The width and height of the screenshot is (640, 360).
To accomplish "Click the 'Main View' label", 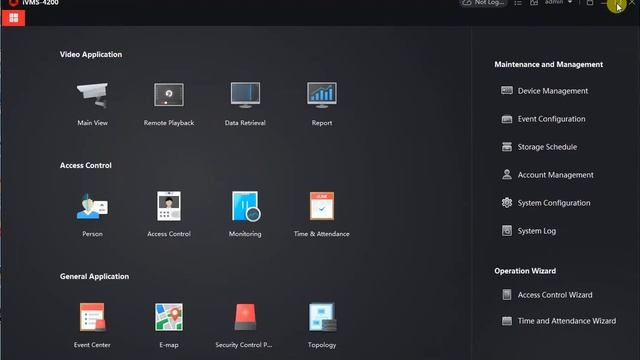I will [x=93, y=123].
